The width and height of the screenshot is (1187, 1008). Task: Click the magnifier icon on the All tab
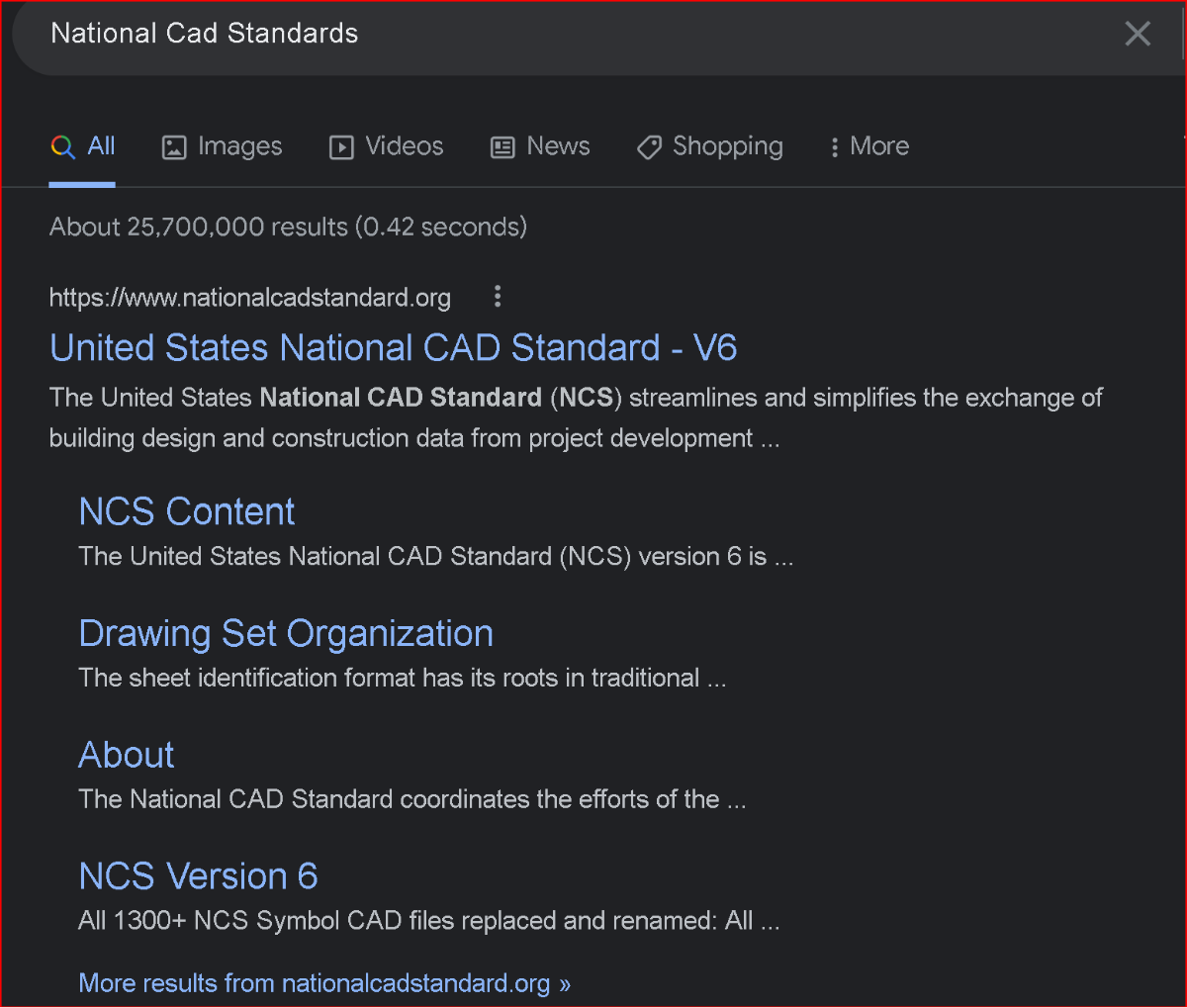(62, 147)
